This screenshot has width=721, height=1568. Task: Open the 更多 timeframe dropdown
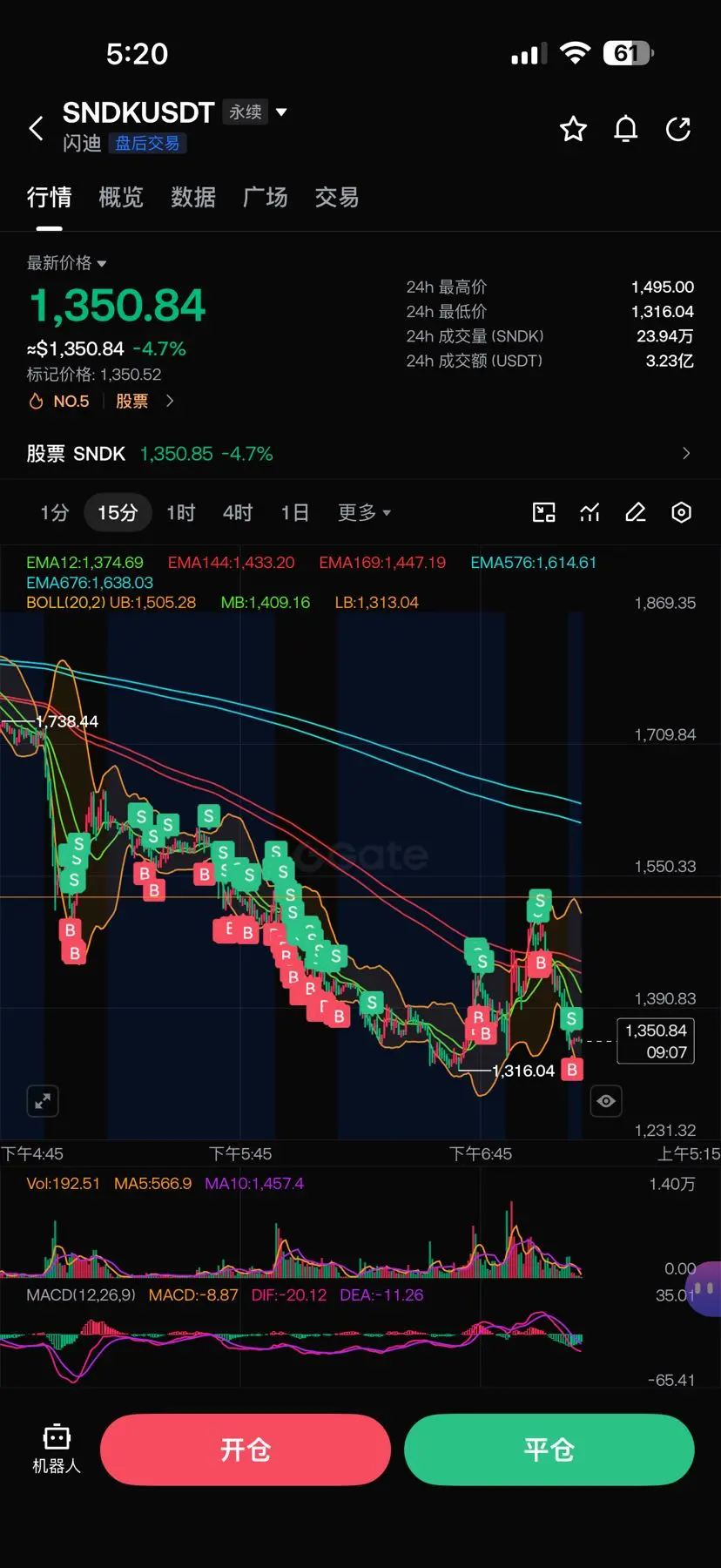pyautogui.click(x=364, y=512)
